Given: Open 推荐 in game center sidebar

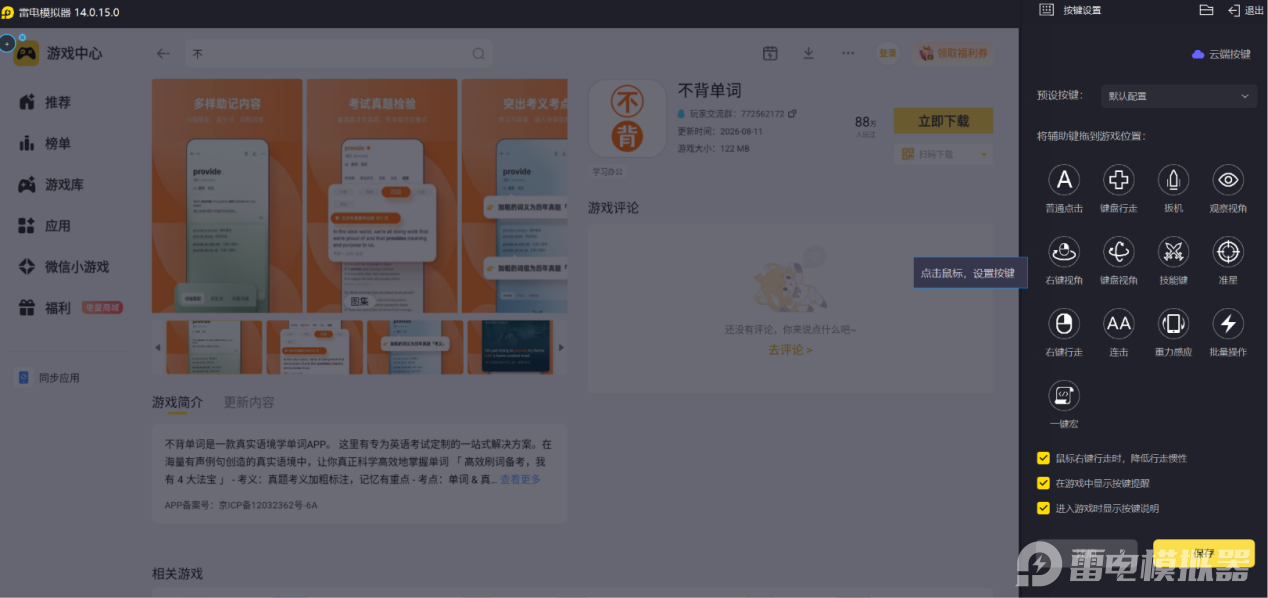Looking at the screenshot, I should coord(45,102).
